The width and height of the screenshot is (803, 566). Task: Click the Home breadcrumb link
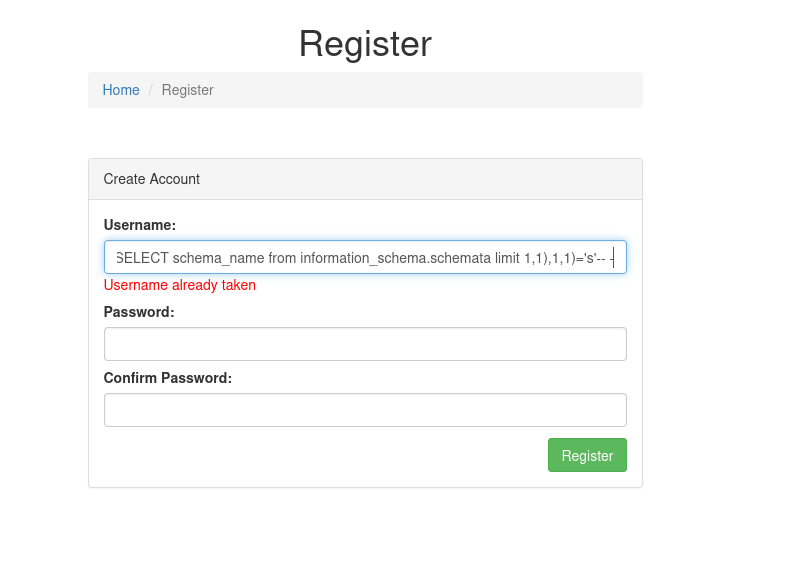click(121, 90)
